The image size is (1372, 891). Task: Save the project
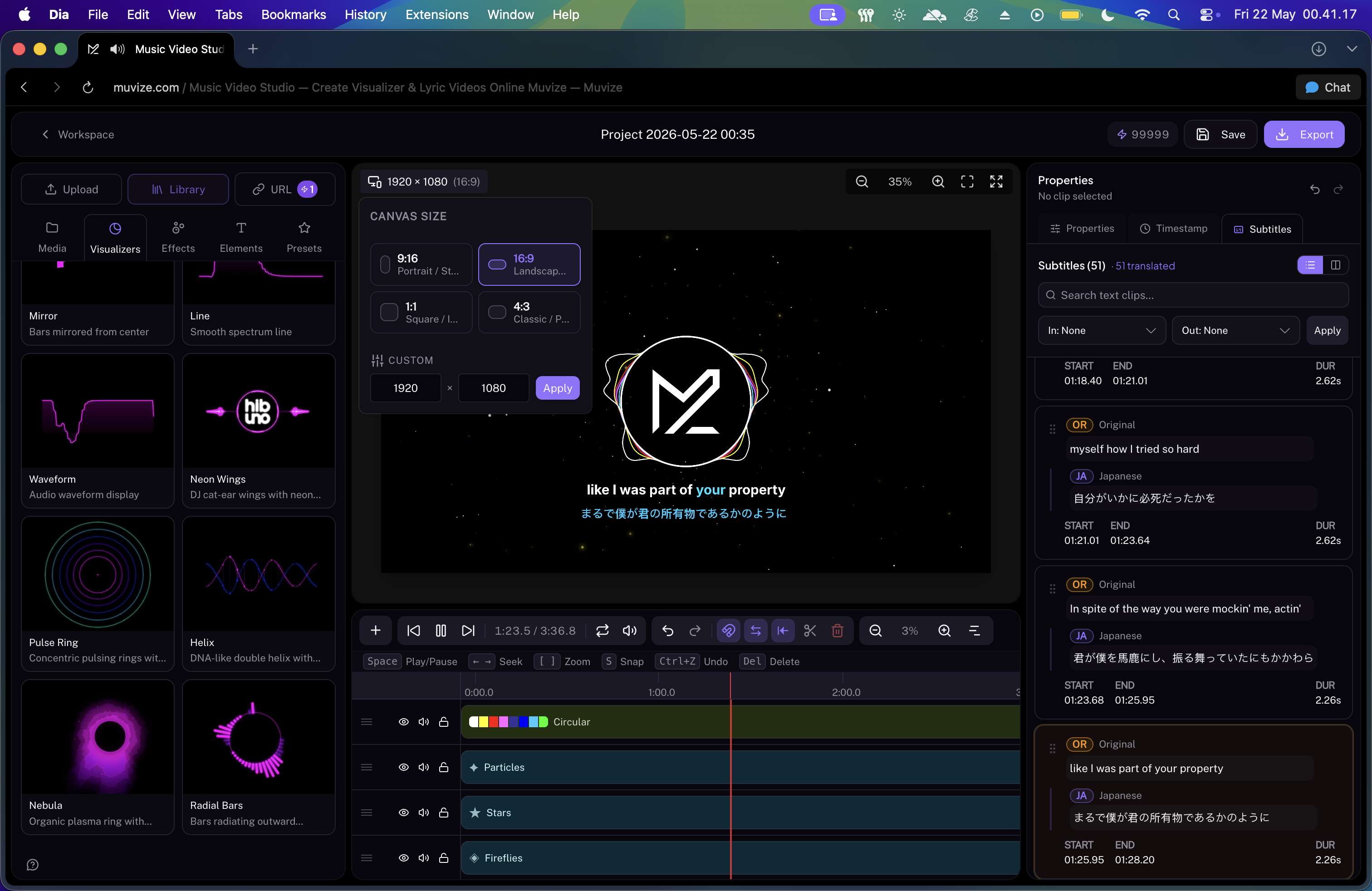coord(1220,134)
